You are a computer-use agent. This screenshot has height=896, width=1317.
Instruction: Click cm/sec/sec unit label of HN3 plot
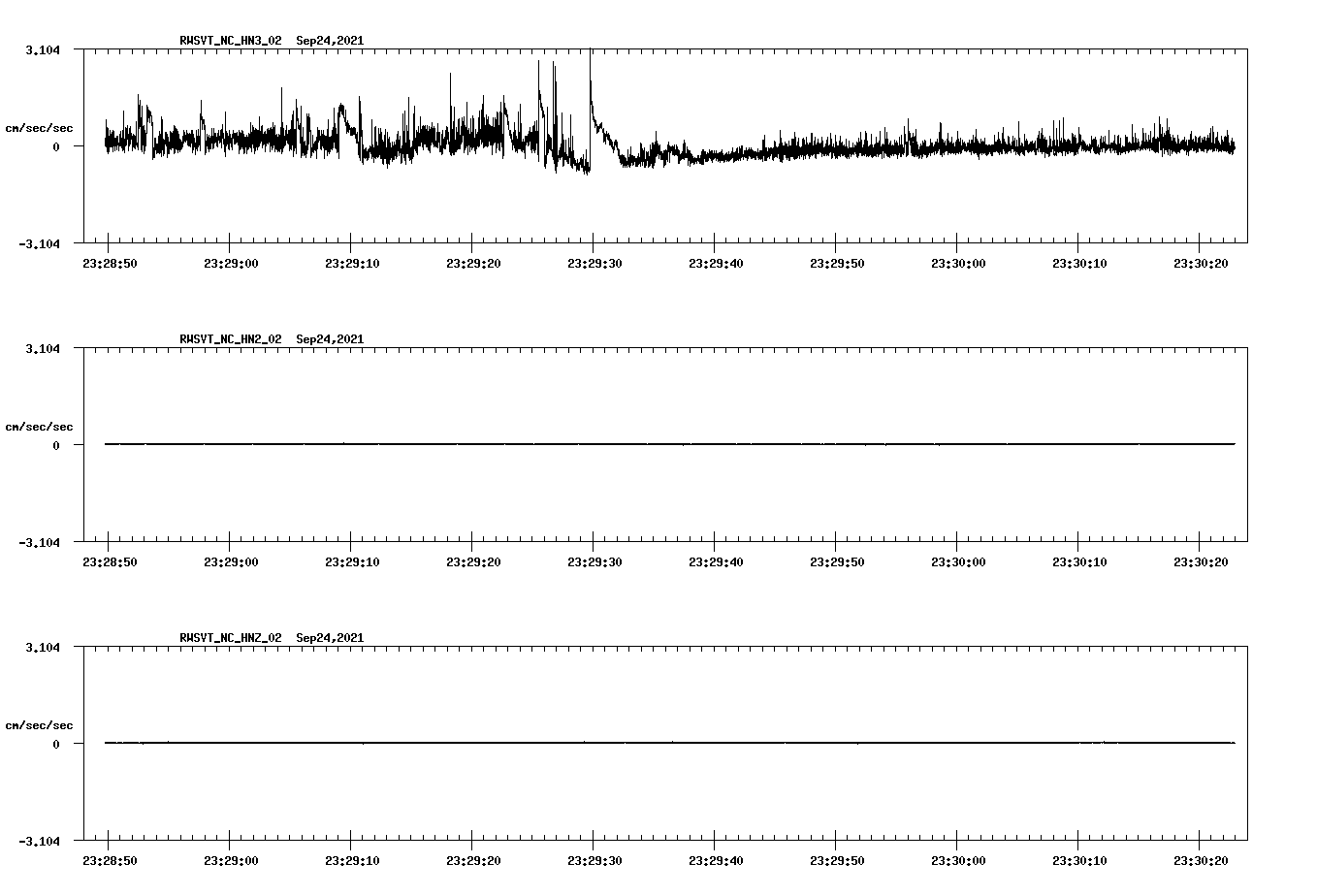[x=39, y=128]
